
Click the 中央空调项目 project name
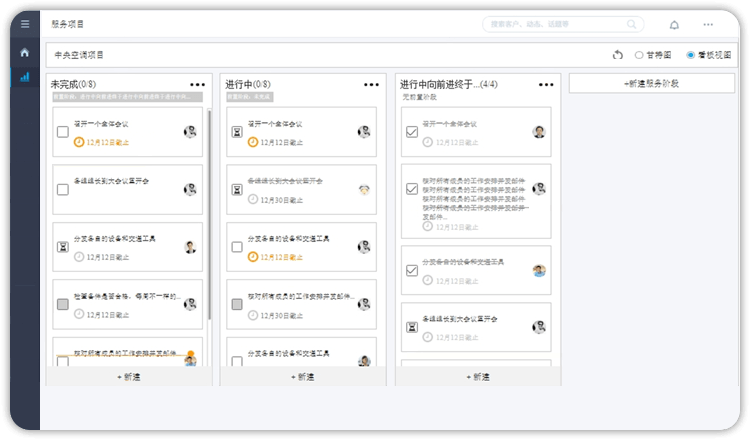pyautogui.click(x=79, y=55)
